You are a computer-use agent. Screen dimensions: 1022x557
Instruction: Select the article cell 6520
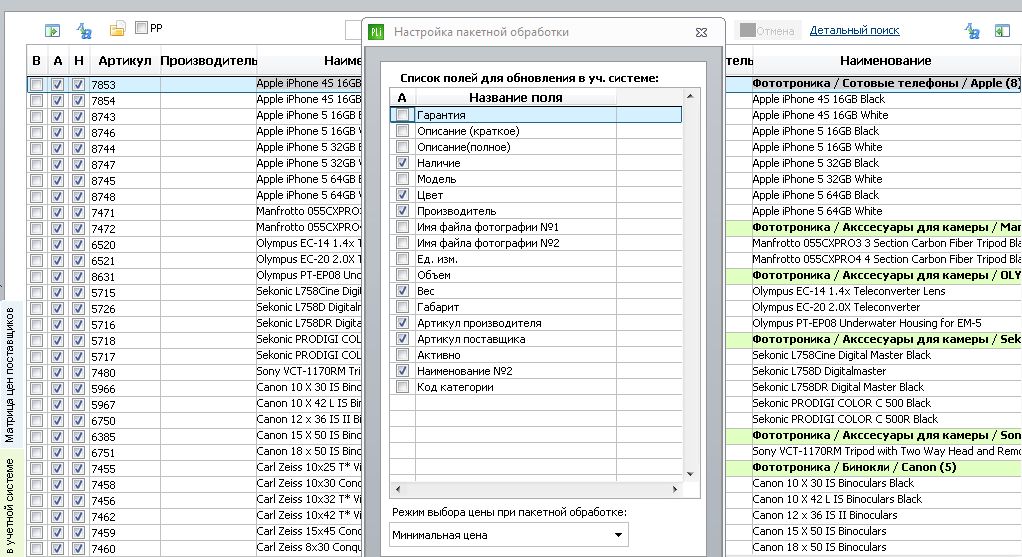pos(124,244)
